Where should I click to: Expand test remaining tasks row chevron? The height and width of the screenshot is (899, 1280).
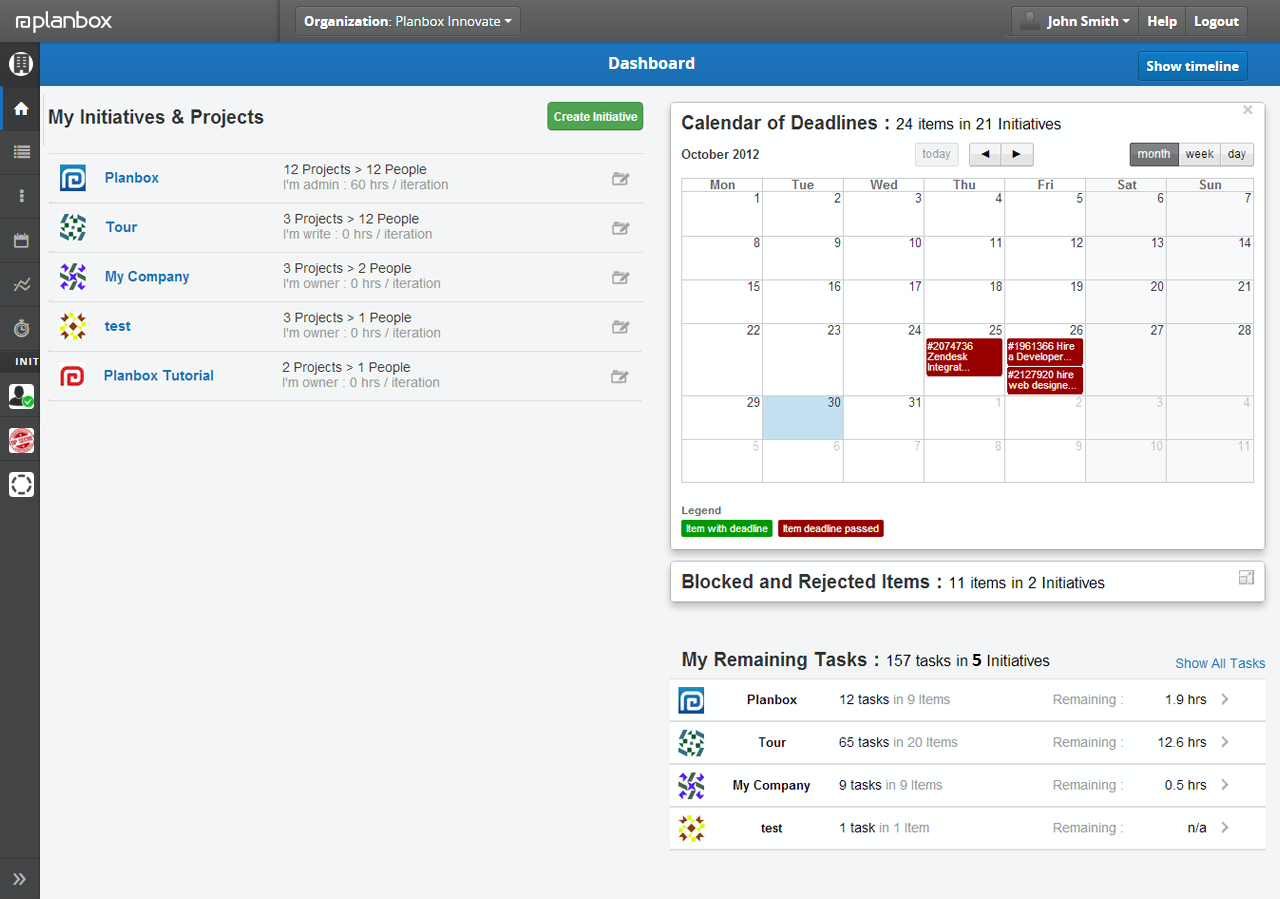pyautogui.click(x=1225, y=828)
